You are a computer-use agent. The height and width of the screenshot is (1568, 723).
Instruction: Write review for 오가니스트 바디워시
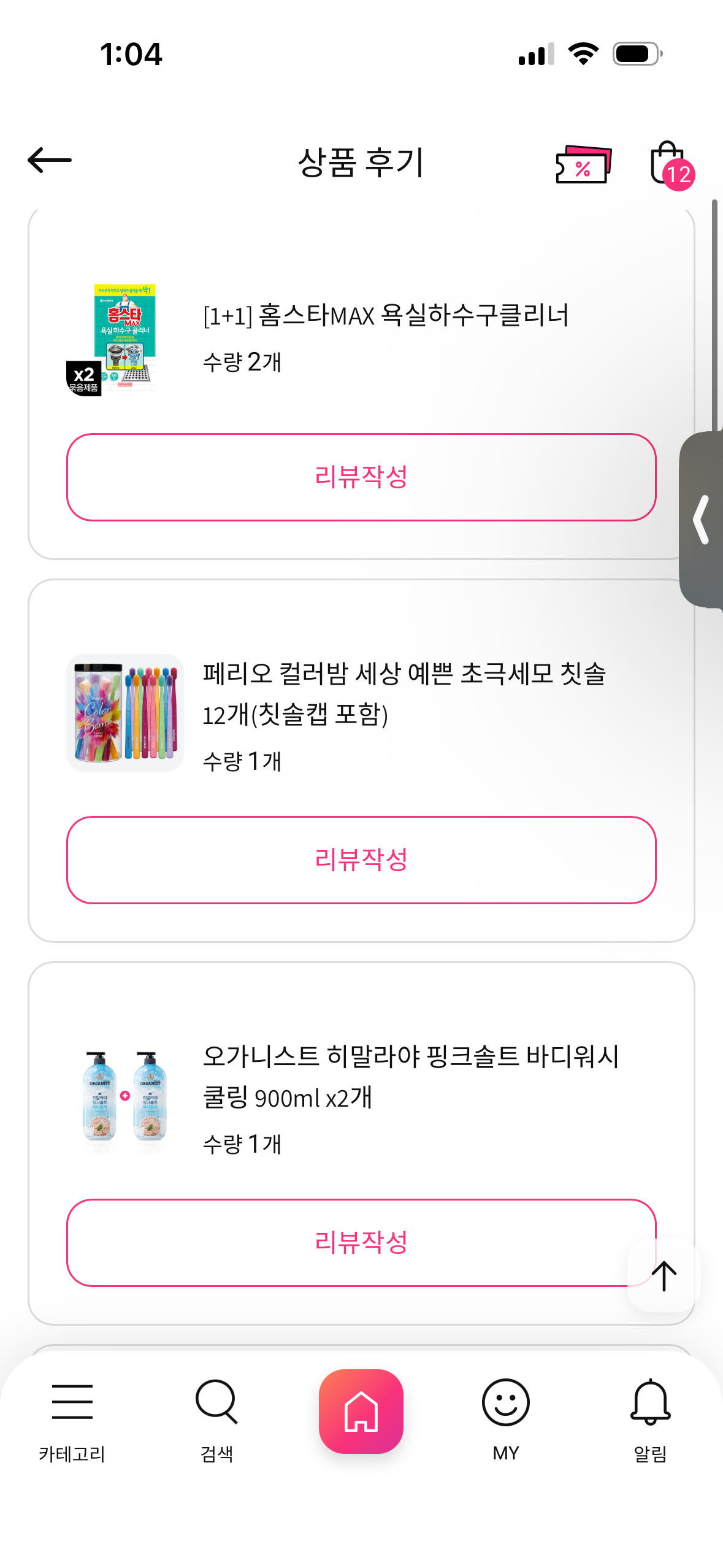point(361,1242)
